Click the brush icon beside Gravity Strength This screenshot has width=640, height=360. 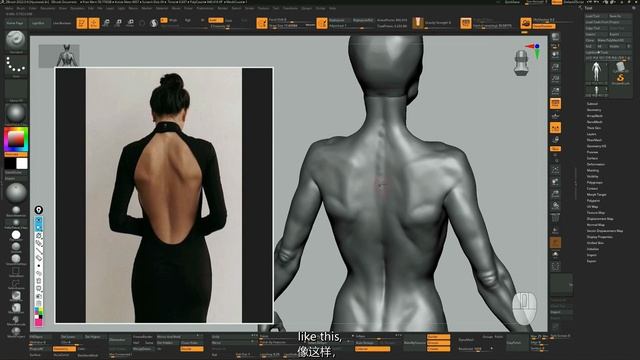tap(417, 23)
